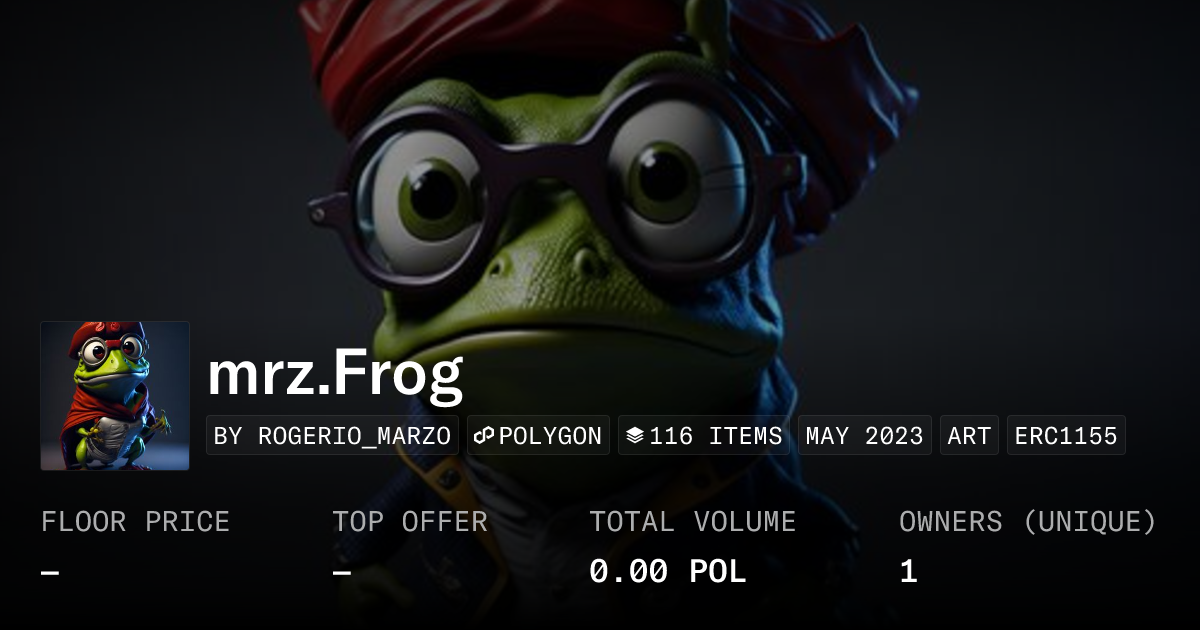
Task: Select the POLYGON chain text label
Action: coord(550,436)
